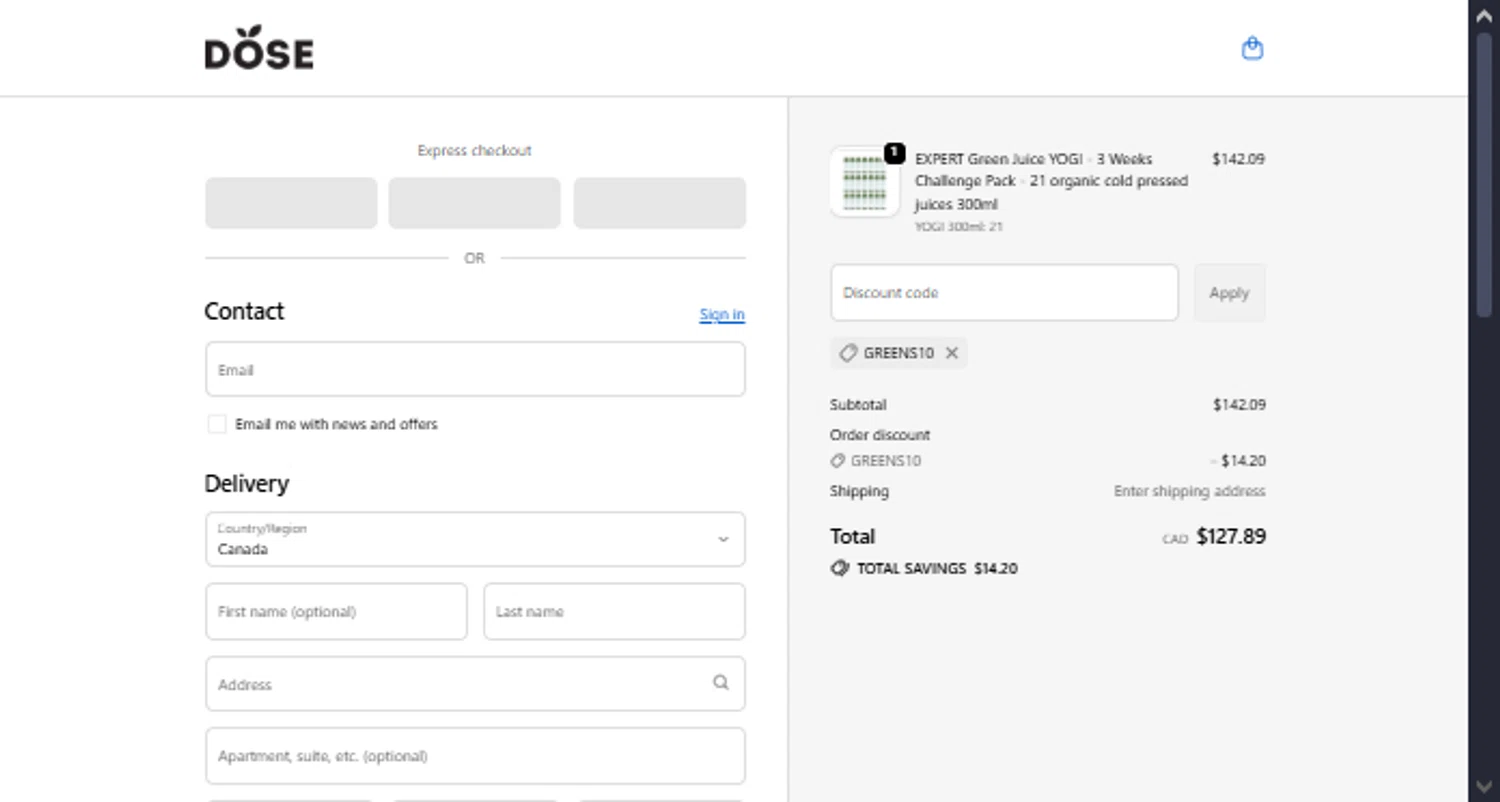
Task: Open the Country/Region dropdown
Action: tap(475, 539)
